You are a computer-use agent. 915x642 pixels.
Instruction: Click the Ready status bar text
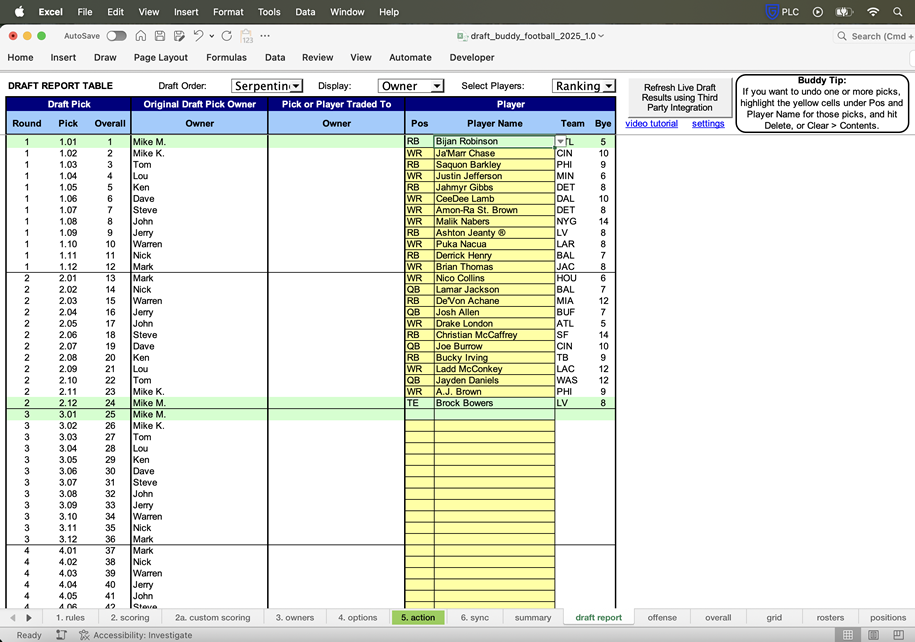[29, 635]
